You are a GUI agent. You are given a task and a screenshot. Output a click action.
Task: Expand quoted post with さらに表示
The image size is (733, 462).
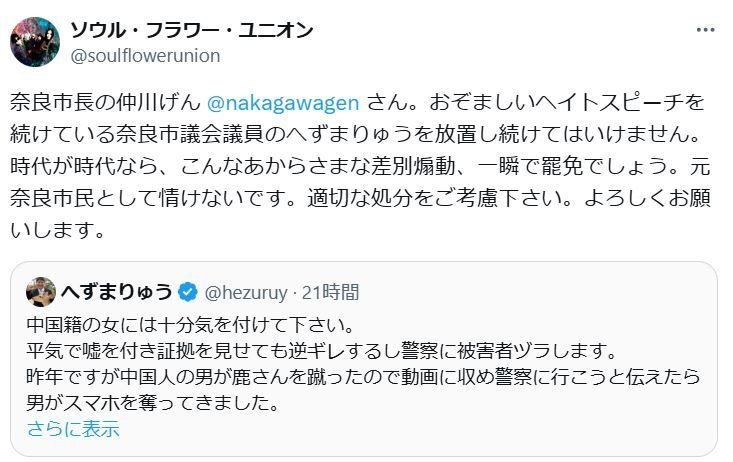tap(72, 429)
